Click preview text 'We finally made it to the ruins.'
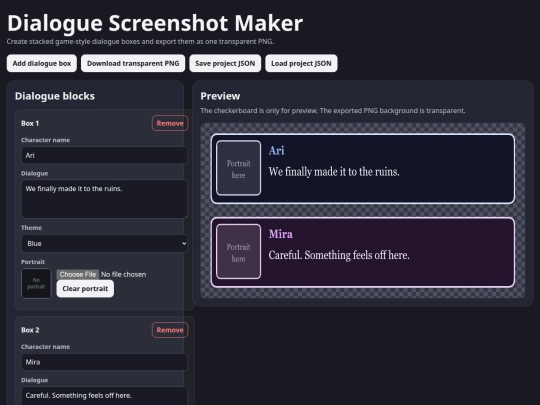540x405 pixels. pyautogui.click(x=334, y=172)
